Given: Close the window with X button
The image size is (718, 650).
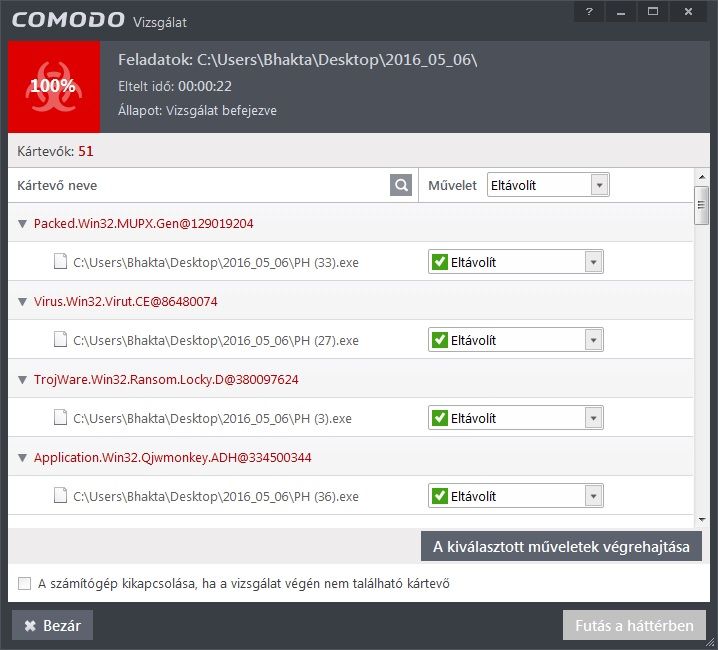Looking at the screenshot, I should 688,11.
